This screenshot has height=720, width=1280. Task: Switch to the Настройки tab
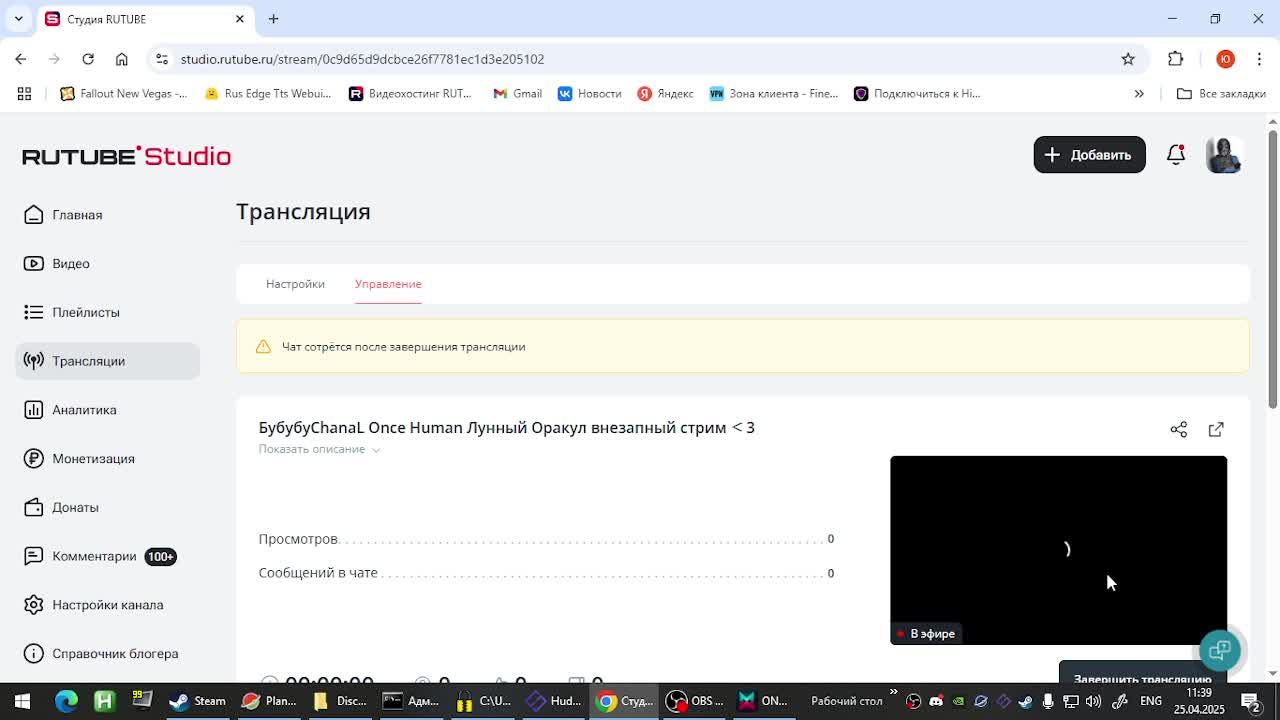(295, 284)
